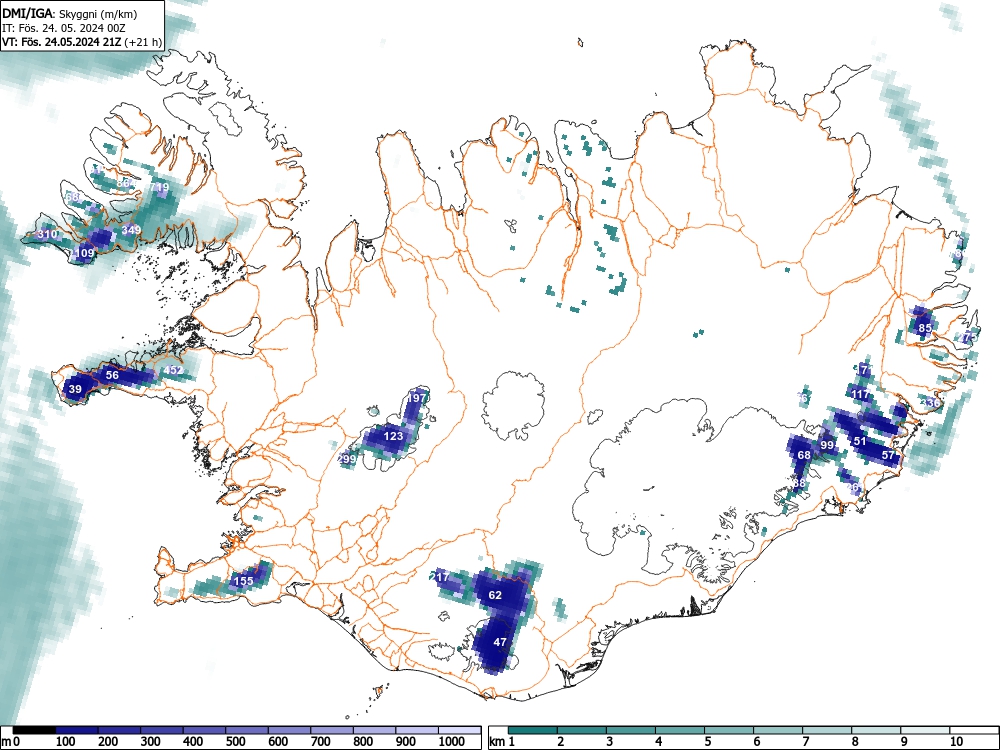
Task: Click the visibility value 299
Action: (346, 459)
